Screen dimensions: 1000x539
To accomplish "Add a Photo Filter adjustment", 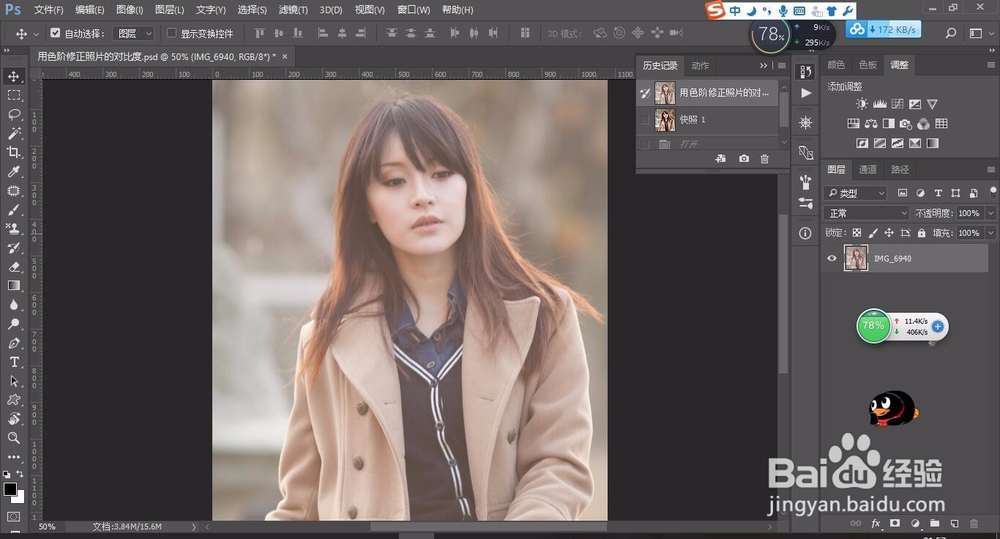I will [906, 124].
